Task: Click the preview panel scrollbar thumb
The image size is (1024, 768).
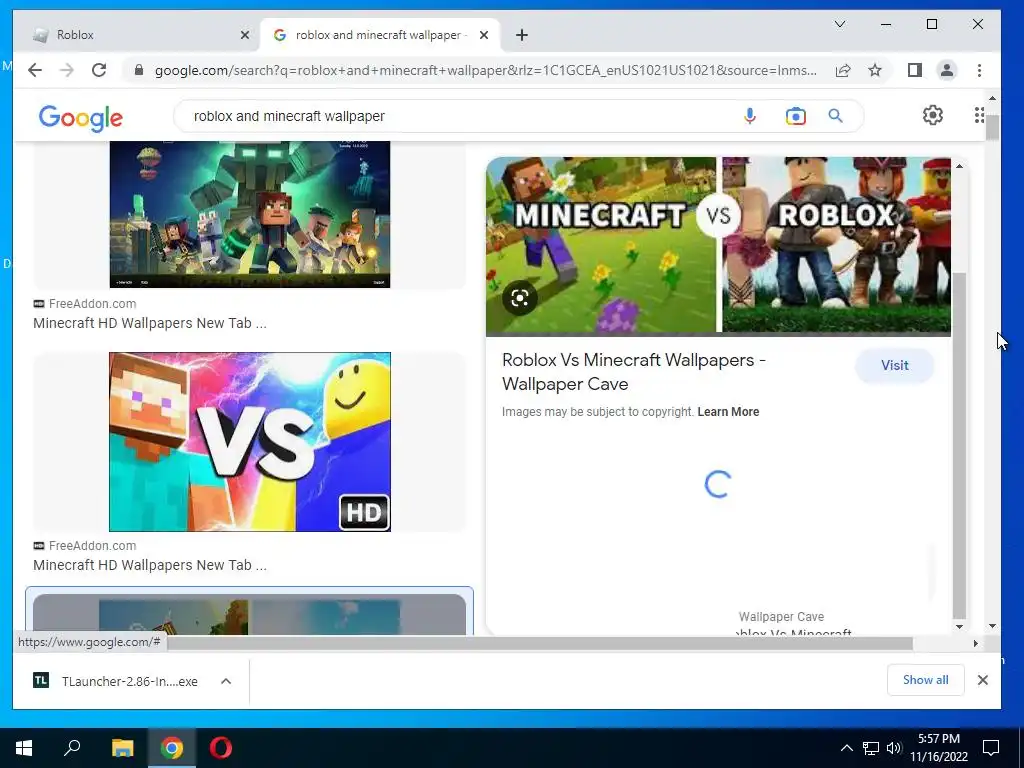Action: pos(959,445)
